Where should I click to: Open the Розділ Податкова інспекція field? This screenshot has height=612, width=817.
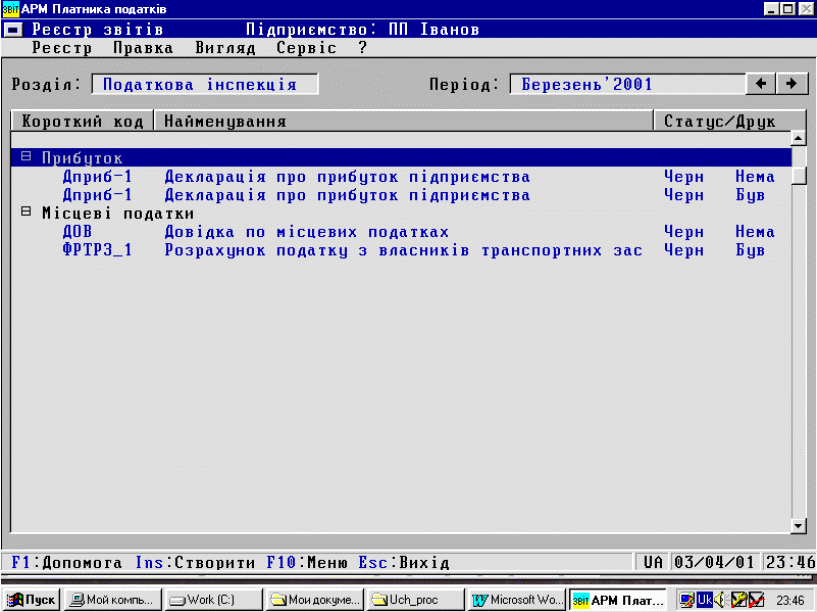tap(204, 85)
